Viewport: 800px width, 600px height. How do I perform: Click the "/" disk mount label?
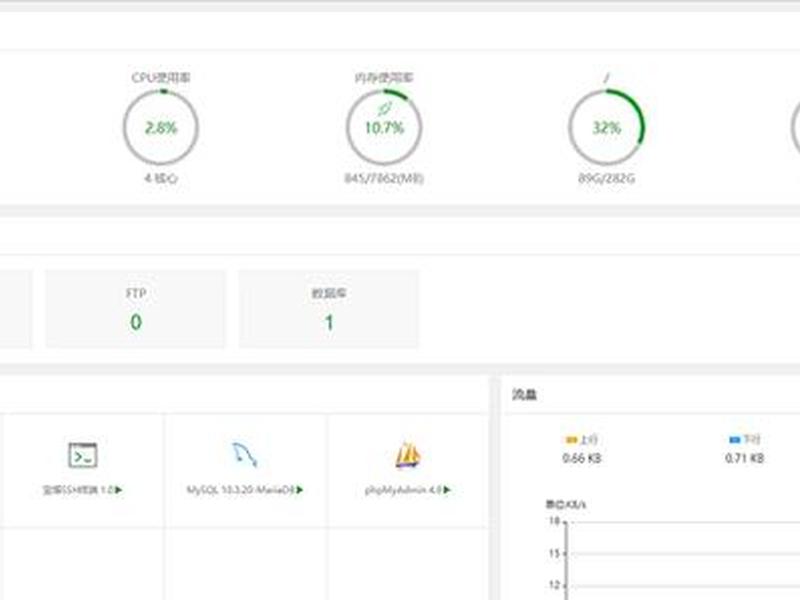607,78
